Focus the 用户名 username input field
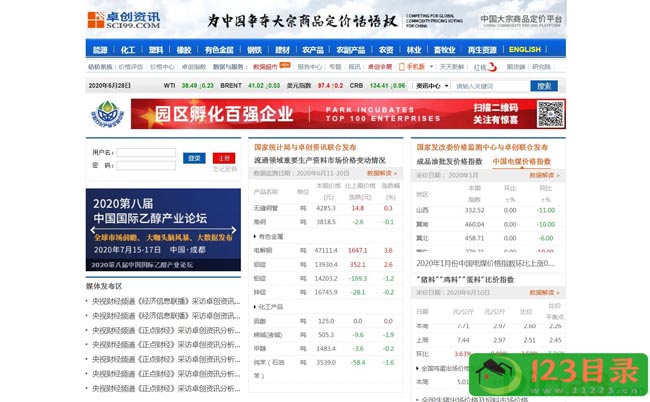This screenshot has width=650, height=402. (x=148, y=153)
